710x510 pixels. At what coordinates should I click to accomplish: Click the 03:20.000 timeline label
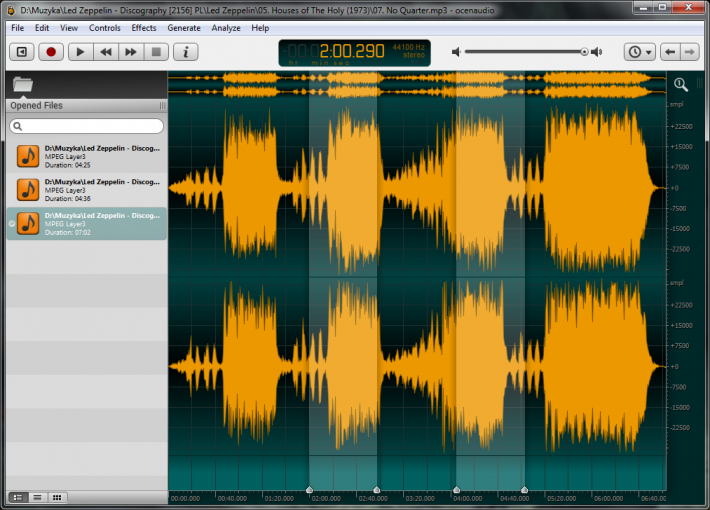coord(420,499)
